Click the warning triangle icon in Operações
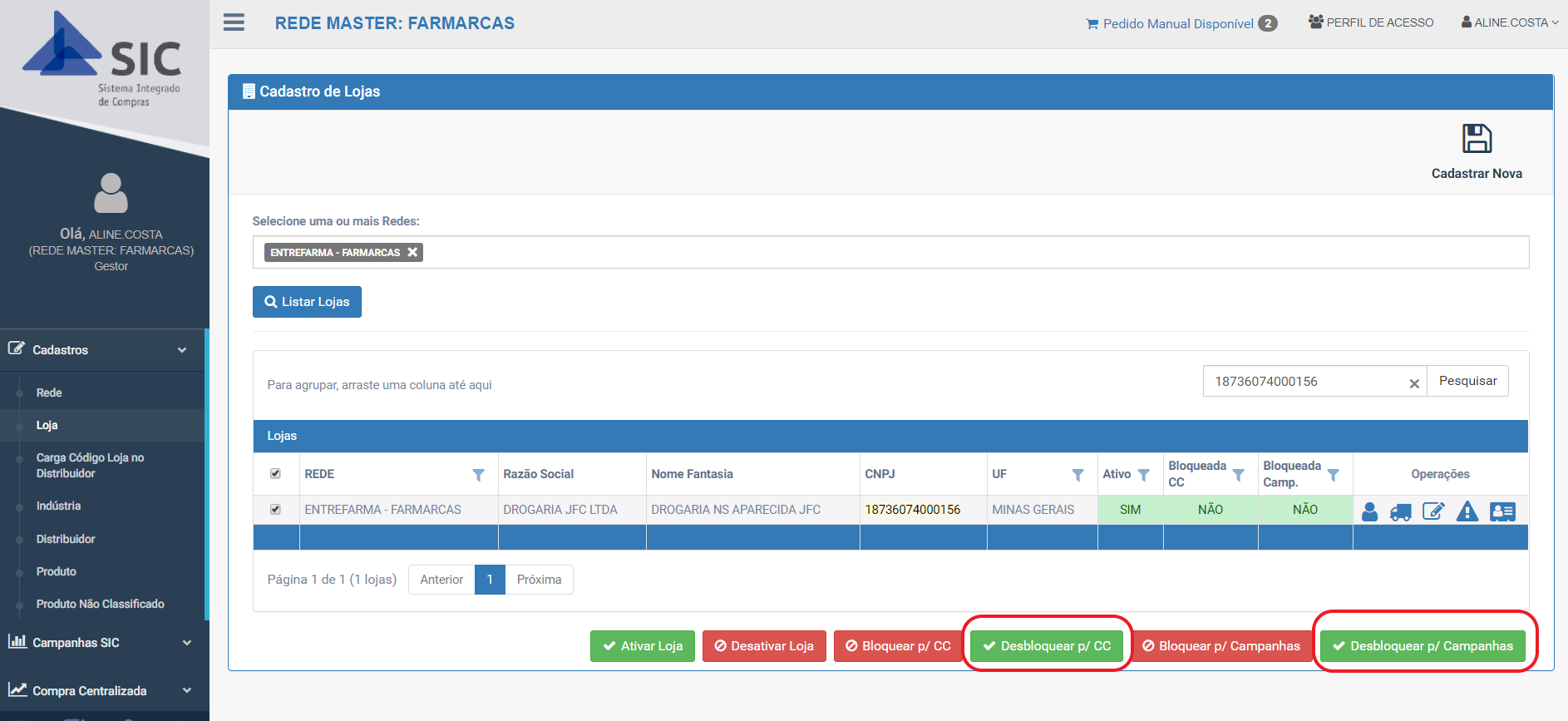1568x721 pixels. (x=1467, y=511)
